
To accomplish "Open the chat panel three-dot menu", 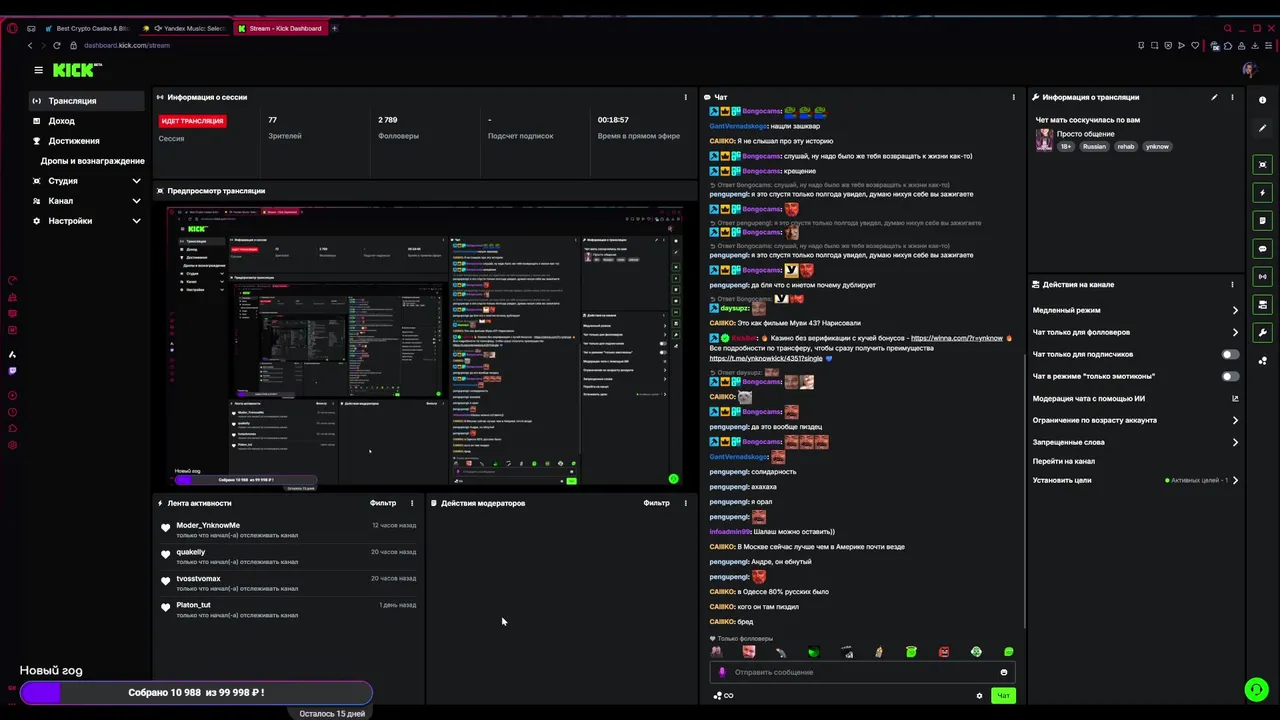I will (x=1013, y=97).
